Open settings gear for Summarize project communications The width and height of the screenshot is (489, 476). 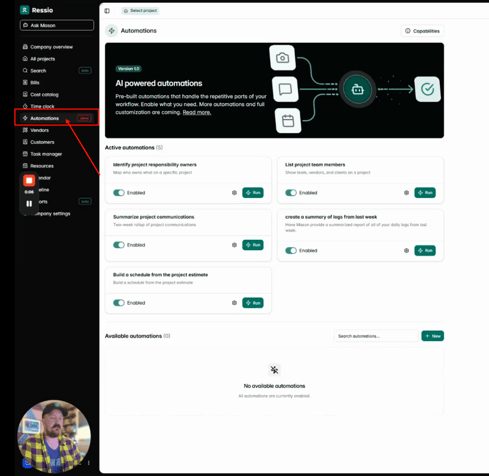[x=234, y=245]
